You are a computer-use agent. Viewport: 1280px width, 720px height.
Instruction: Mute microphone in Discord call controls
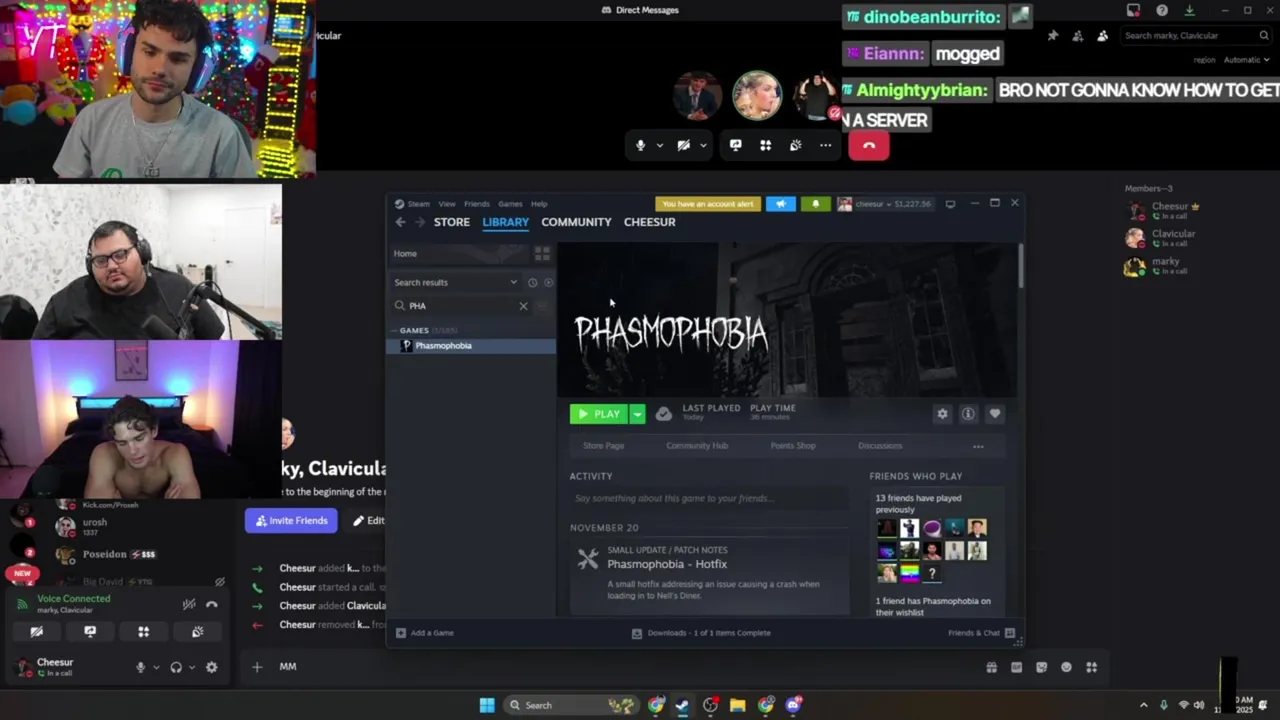(x=641, y=146)
